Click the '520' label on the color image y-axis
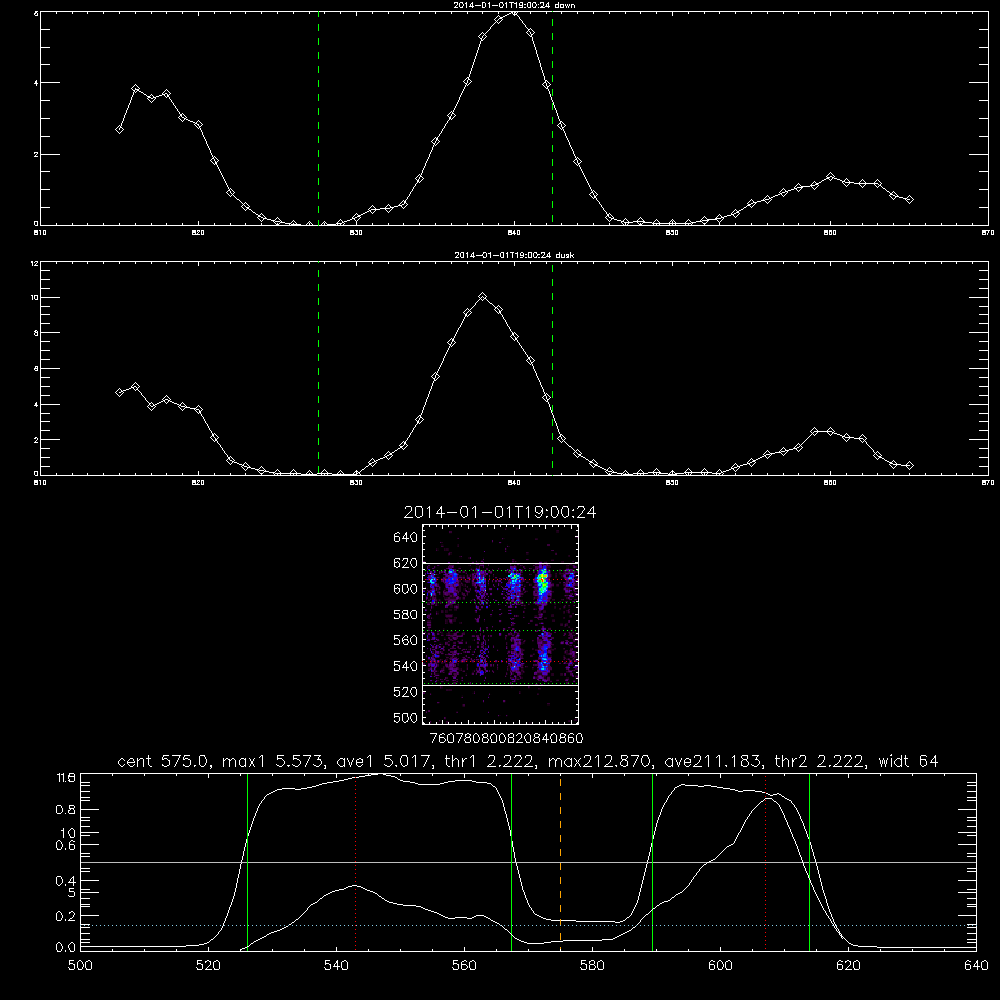This screenshot has height=1000, width=1000. click(x=406, y=692)
